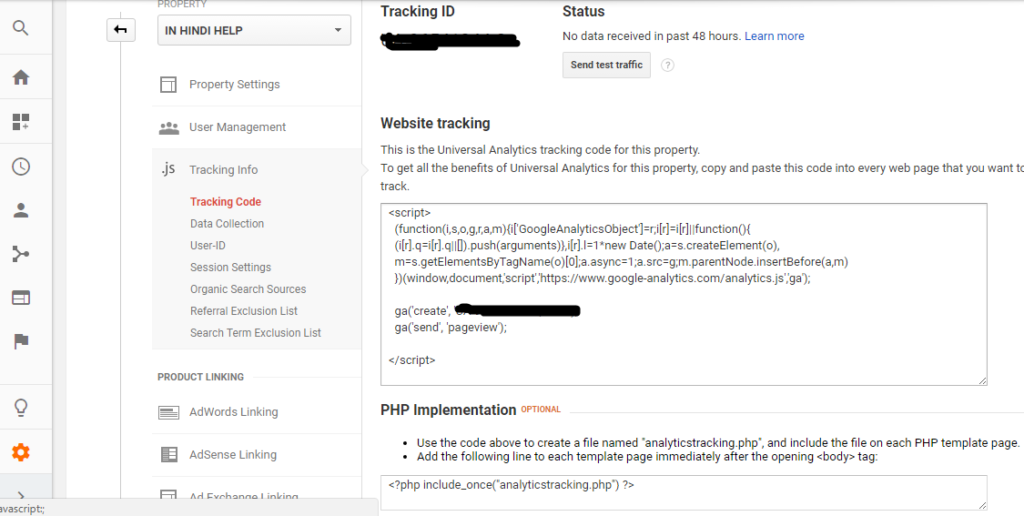Click the back arrow button
The image size is (1024, 516).
pyautogui.click(x=121, y=30)
